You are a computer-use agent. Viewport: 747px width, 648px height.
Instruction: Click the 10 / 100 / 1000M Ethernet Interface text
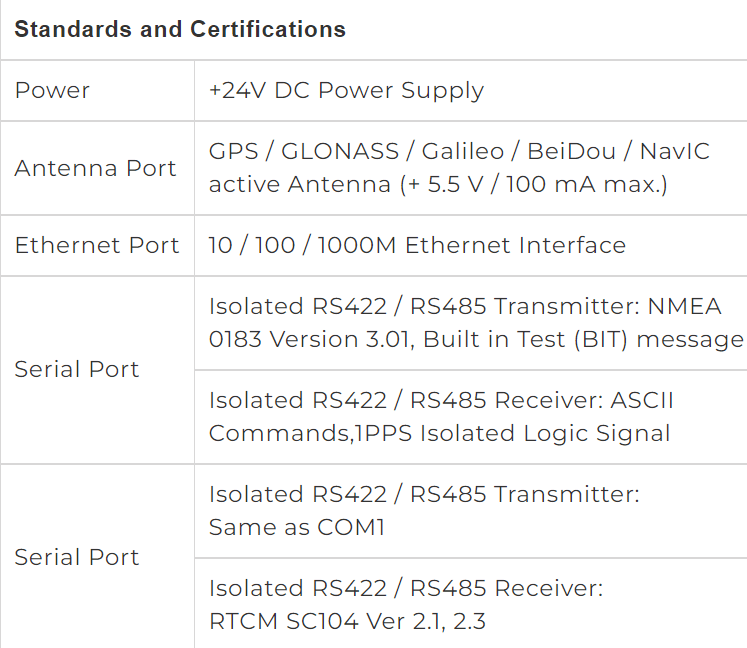click(417, 245)
